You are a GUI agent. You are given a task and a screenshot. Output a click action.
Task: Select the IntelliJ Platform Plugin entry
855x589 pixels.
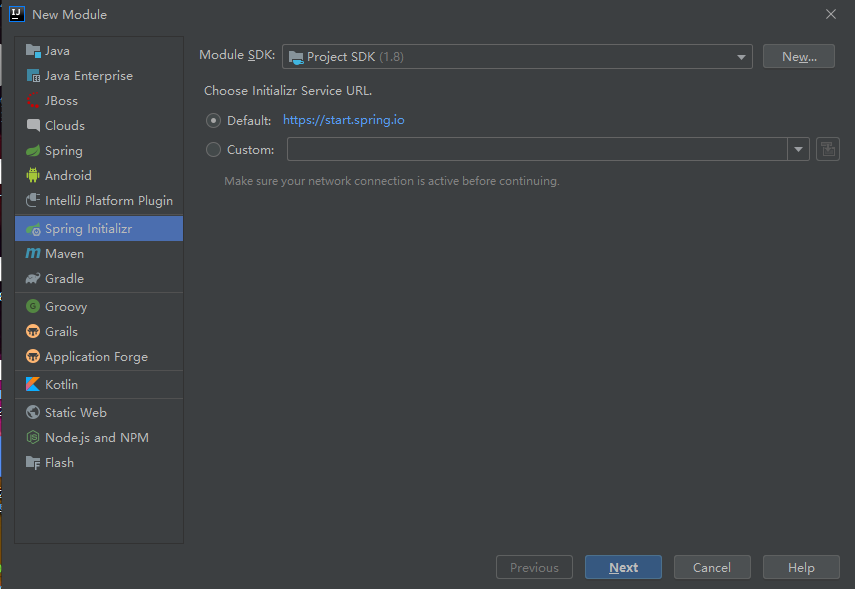99,201
